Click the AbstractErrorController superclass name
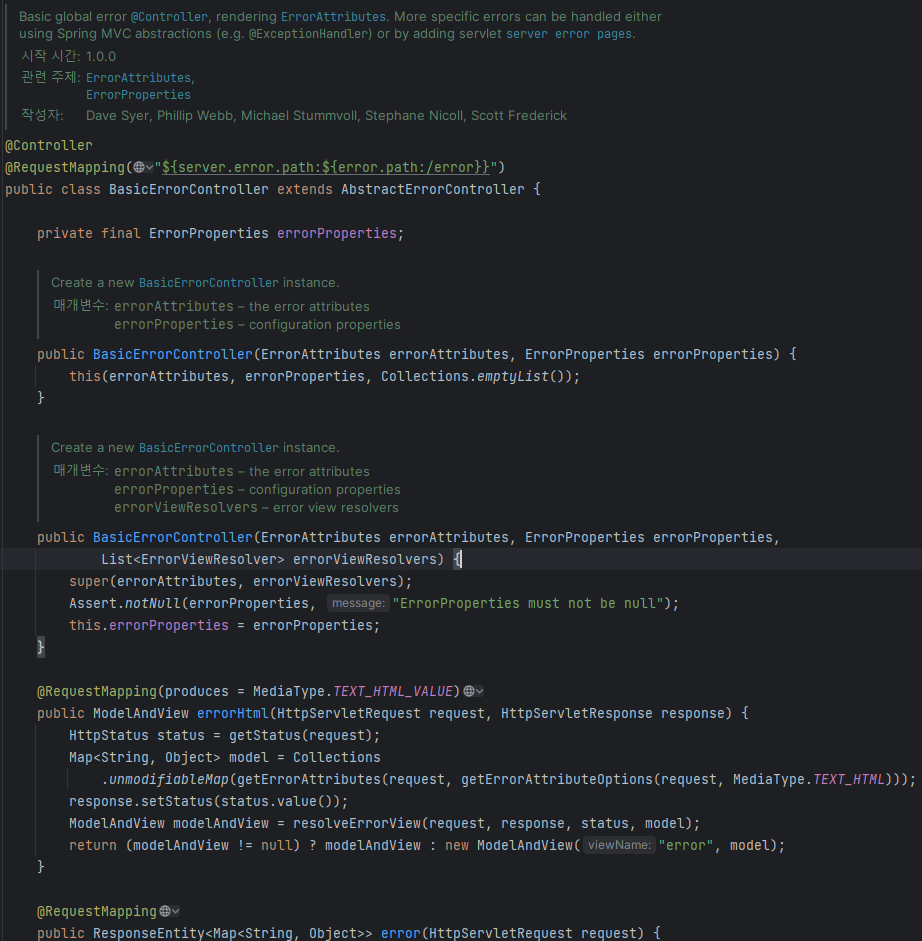Image resolution: width=922 pixels, height=941 pixels. tap(432, 189)
